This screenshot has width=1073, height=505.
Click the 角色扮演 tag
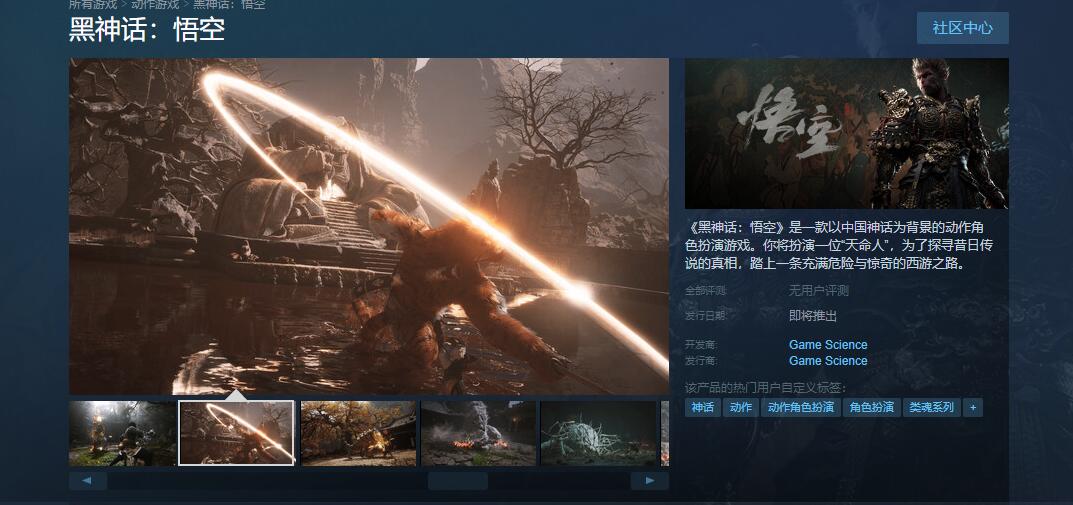871,408
